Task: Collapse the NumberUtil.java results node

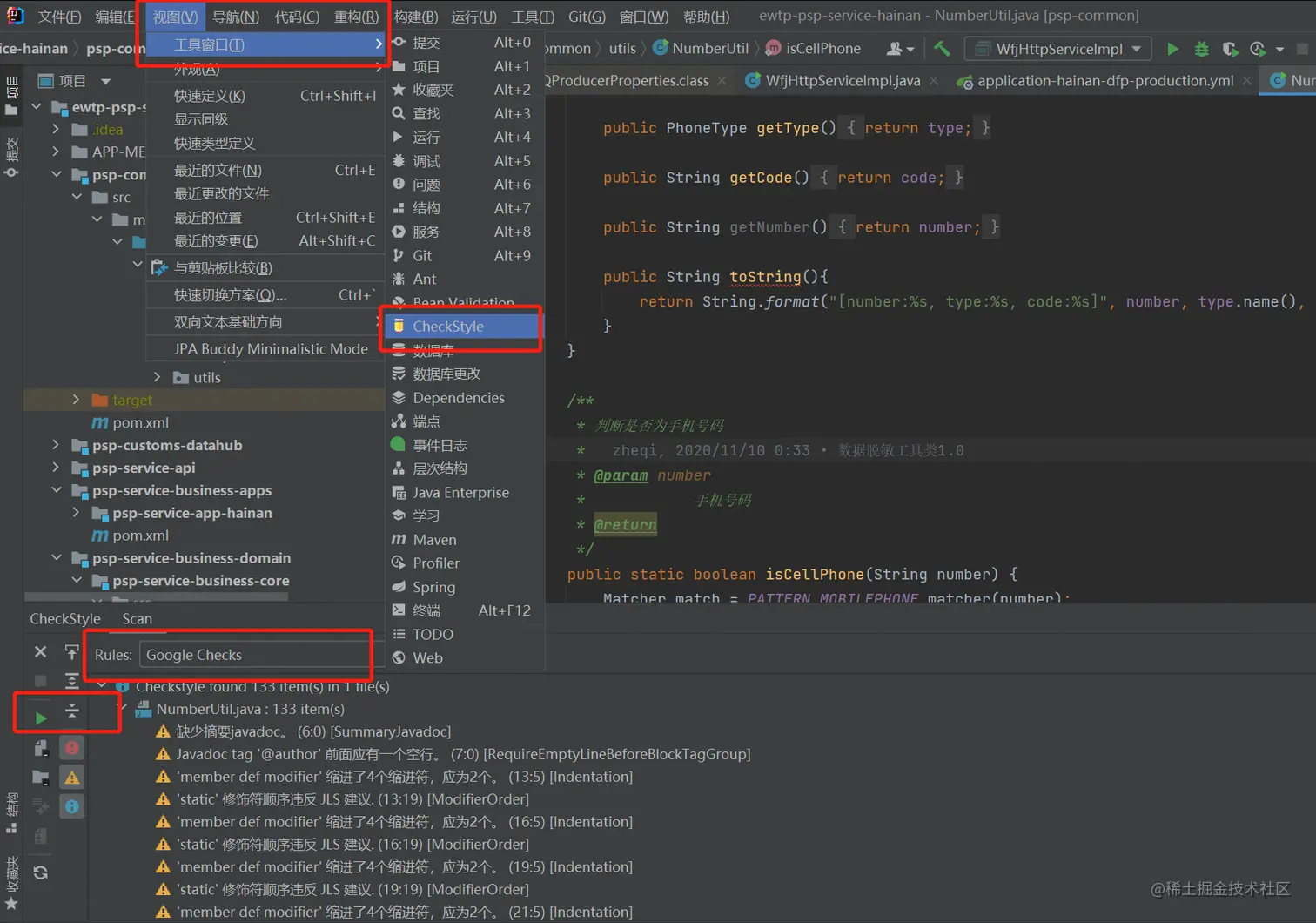Action: point(124,709)
